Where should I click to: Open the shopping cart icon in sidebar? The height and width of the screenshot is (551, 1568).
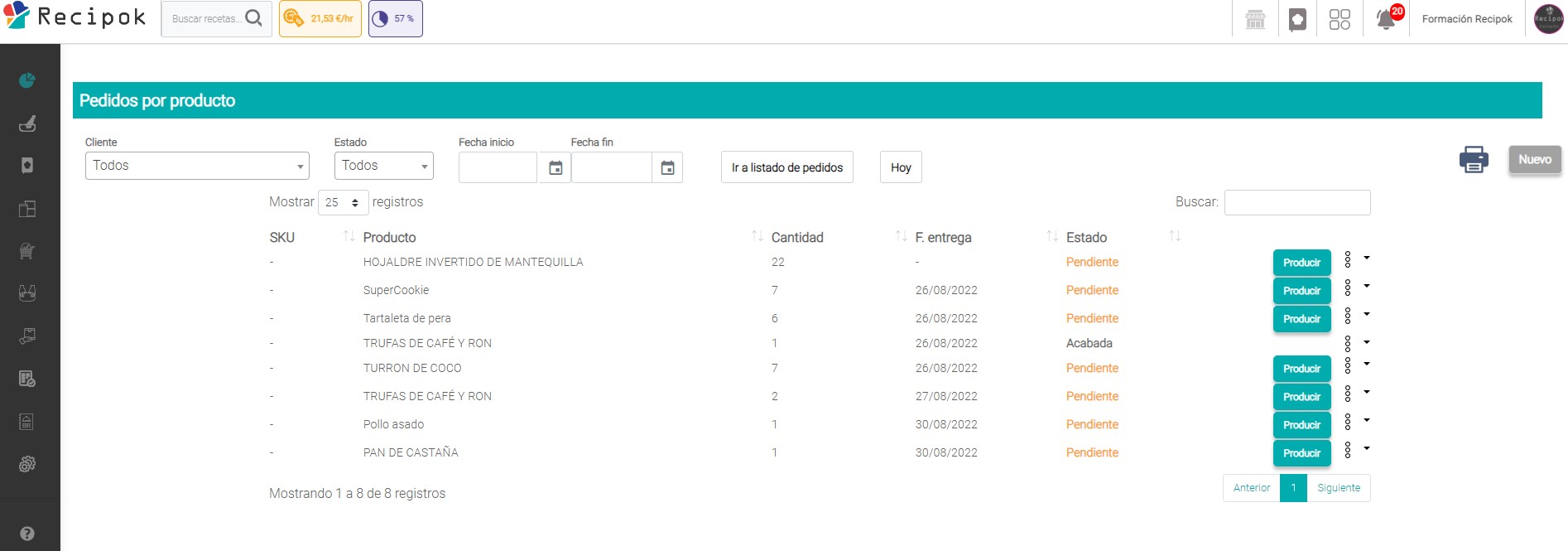pos(27,251)
